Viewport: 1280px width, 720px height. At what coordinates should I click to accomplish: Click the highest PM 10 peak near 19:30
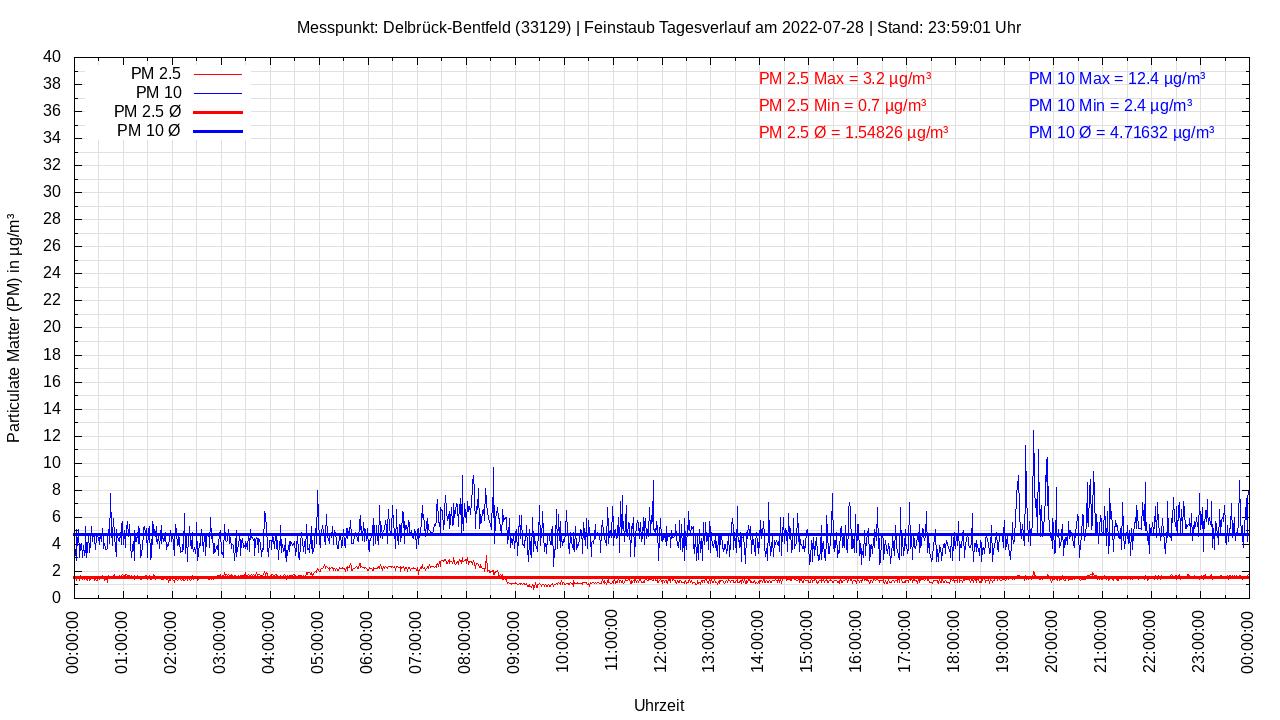pyautogui.click(x=1033, y=432)
